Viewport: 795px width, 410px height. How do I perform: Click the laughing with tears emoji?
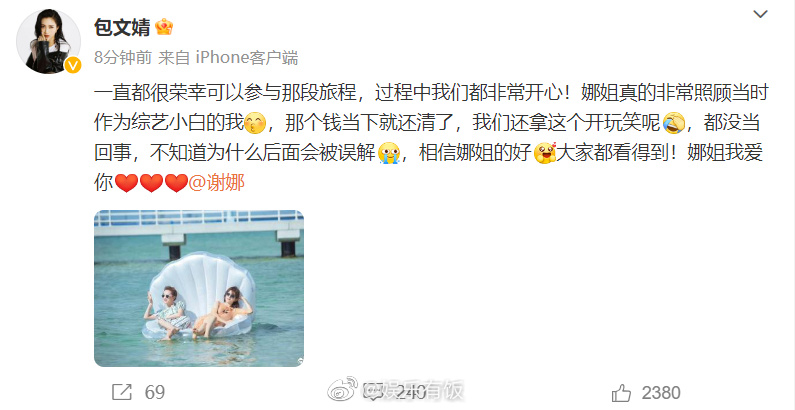point(674,123)
